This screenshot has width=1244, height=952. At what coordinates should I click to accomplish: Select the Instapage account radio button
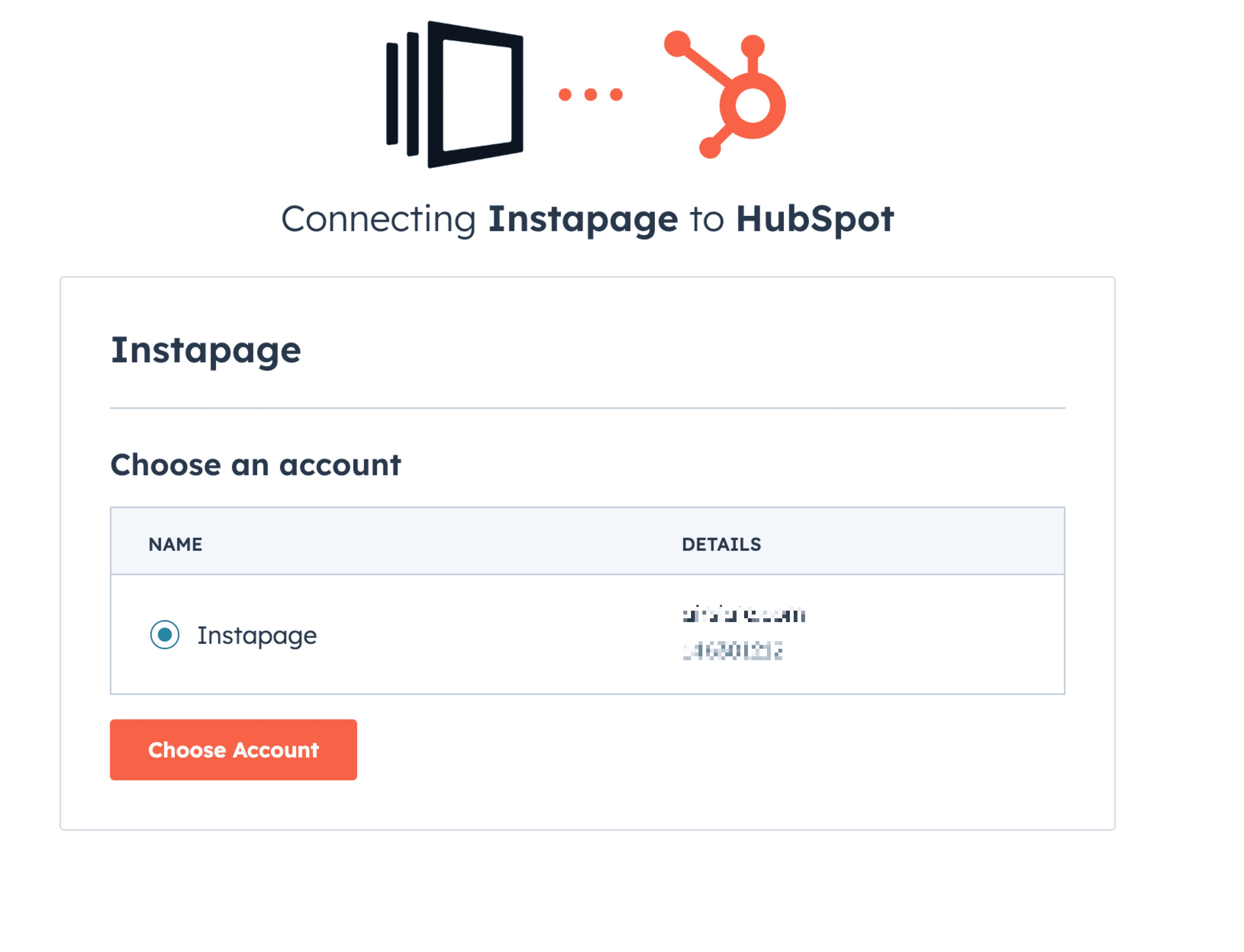tap(164, 635)
